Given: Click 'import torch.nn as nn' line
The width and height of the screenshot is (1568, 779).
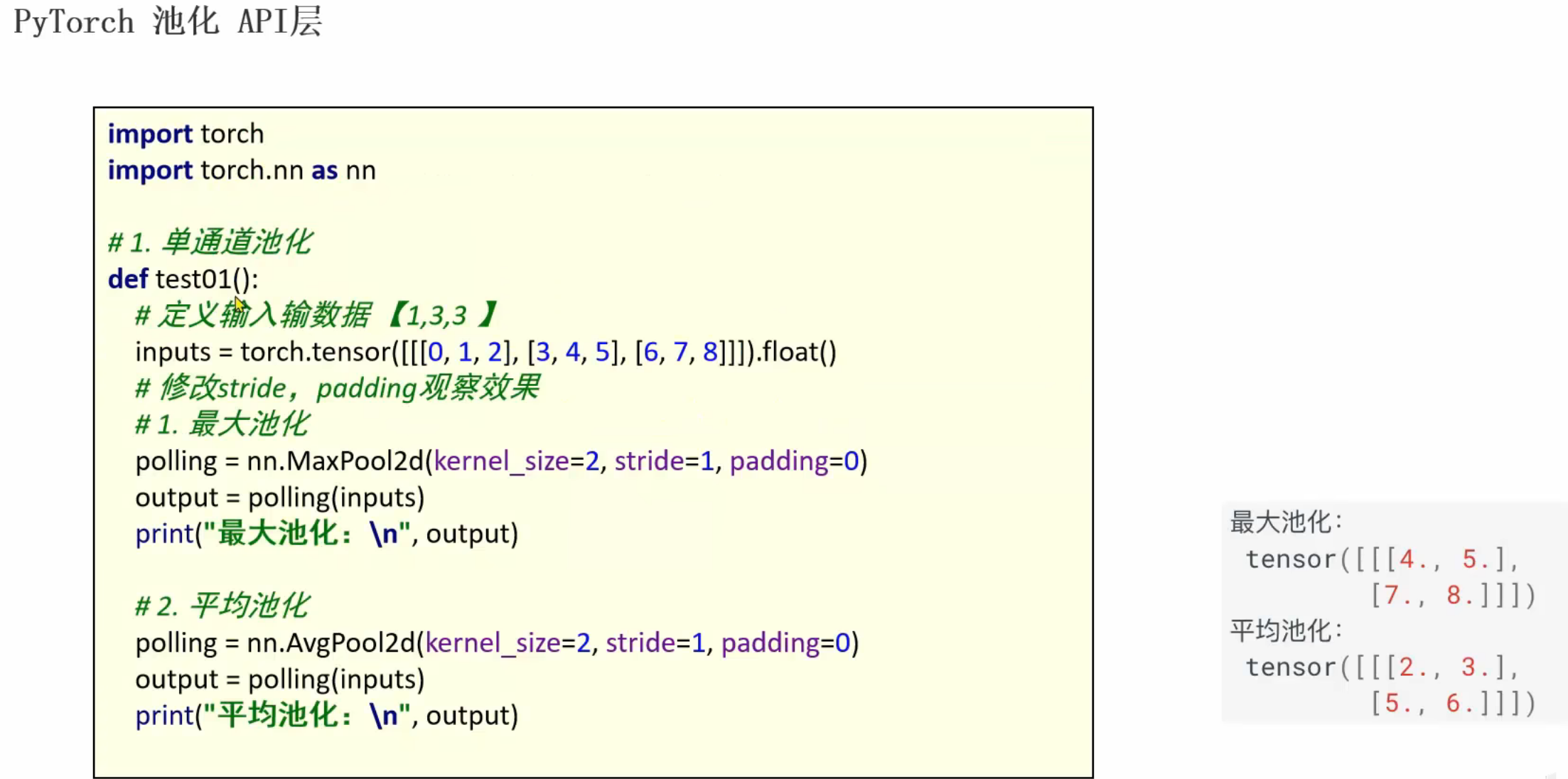Looking at the screenshot, I should pos(242,171).
